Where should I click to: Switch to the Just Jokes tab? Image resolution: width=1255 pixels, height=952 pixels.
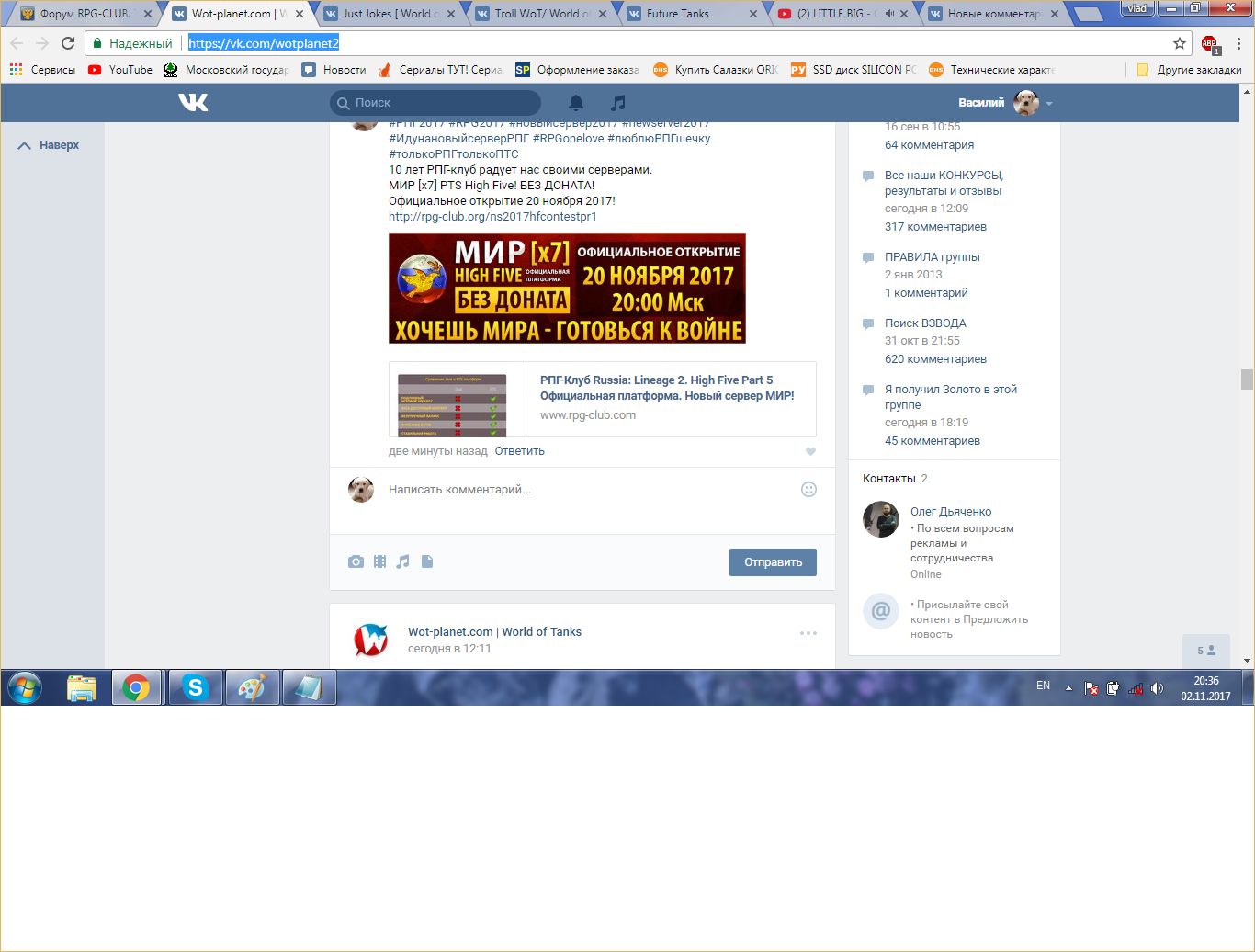tap(390, 14)
